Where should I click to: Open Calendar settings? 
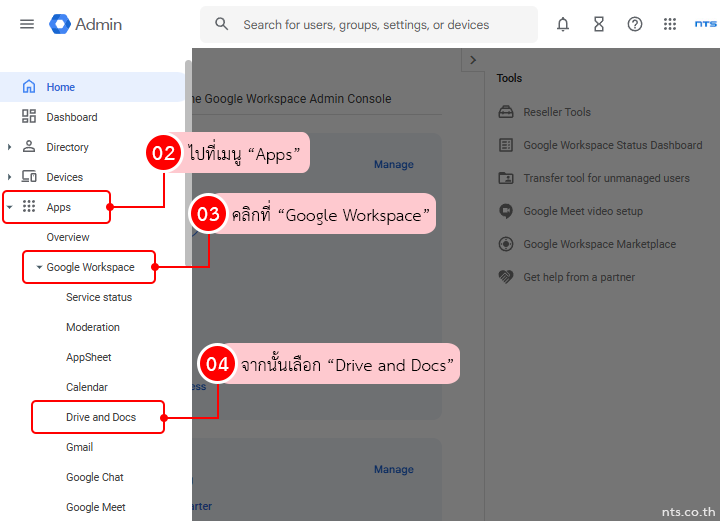coord(87,387)
